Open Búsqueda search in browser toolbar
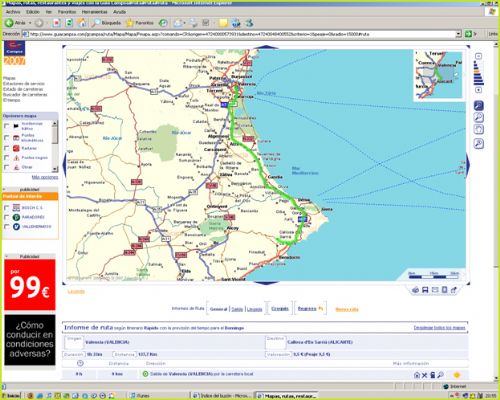The height and width of the screenshot is (400, 500). click(x=106, y=23)
